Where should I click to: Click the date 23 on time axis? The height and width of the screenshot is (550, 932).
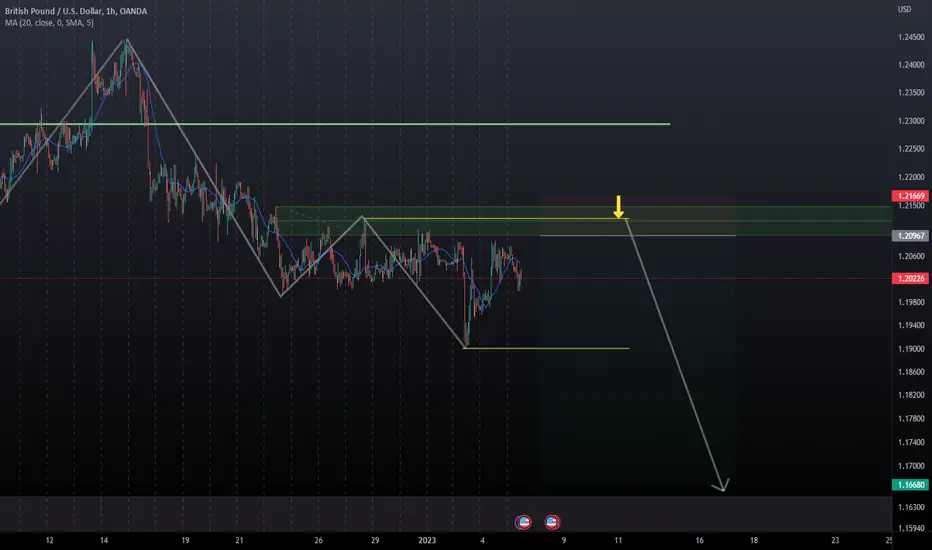point(835,540)
